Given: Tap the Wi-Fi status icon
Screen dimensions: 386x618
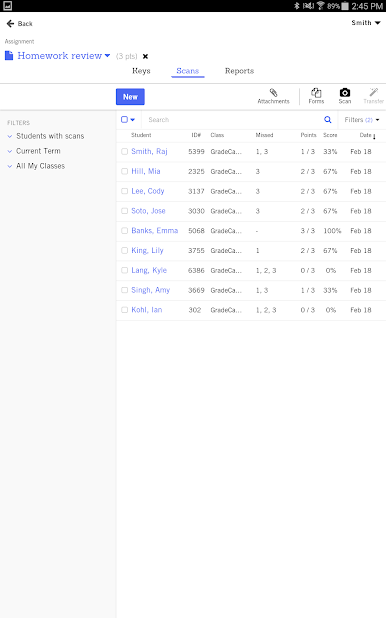Looking at the screenshot, I should 321,6.
